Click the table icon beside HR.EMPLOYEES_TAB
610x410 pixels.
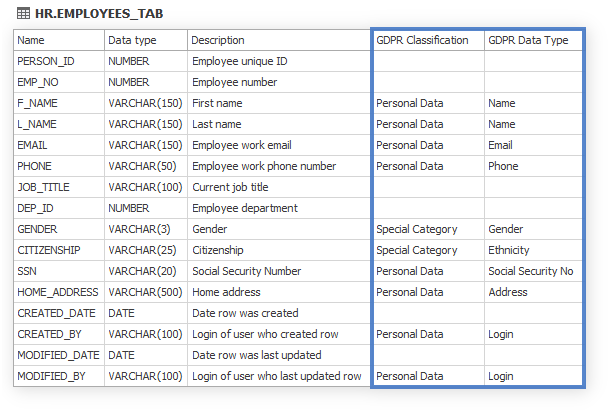click(23, 14)
